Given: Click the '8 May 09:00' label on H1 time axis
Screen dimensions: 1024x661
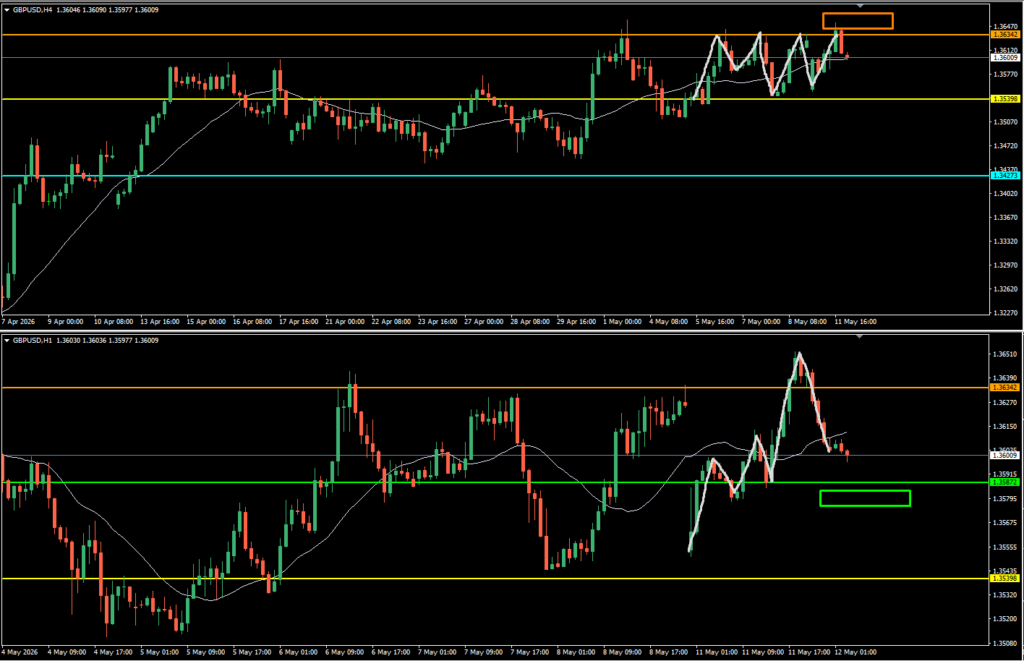Looking at the screenshot, I should pyautogui.click(x=622, y=652).
